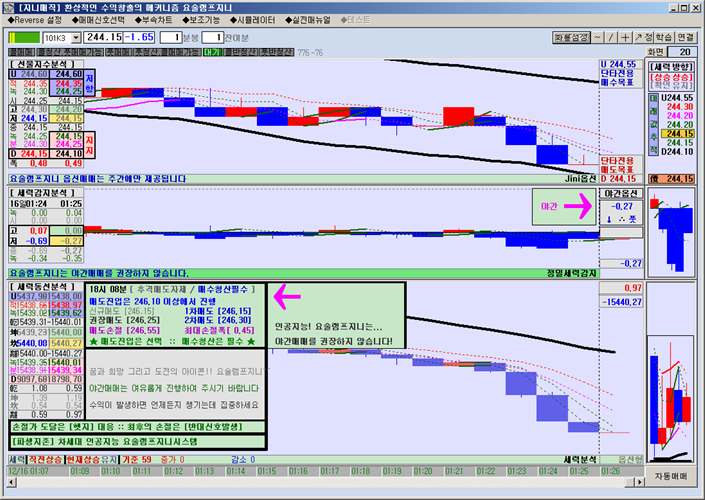
Task: Click the magenta 야간 arrow box
Action: [x=565, y=206]
